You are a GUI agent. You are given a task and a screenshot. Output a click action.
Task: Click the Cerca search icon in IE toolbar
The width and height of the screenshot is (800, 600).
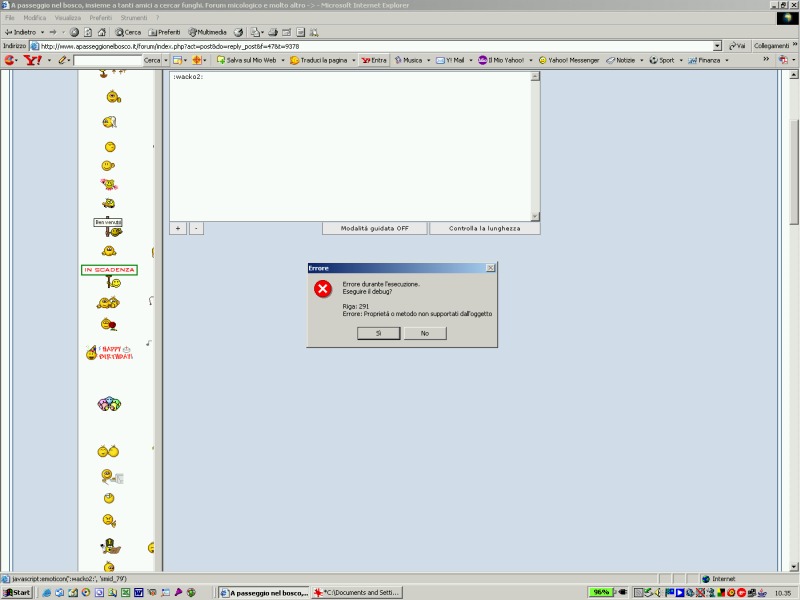click(x=129, y=32)
